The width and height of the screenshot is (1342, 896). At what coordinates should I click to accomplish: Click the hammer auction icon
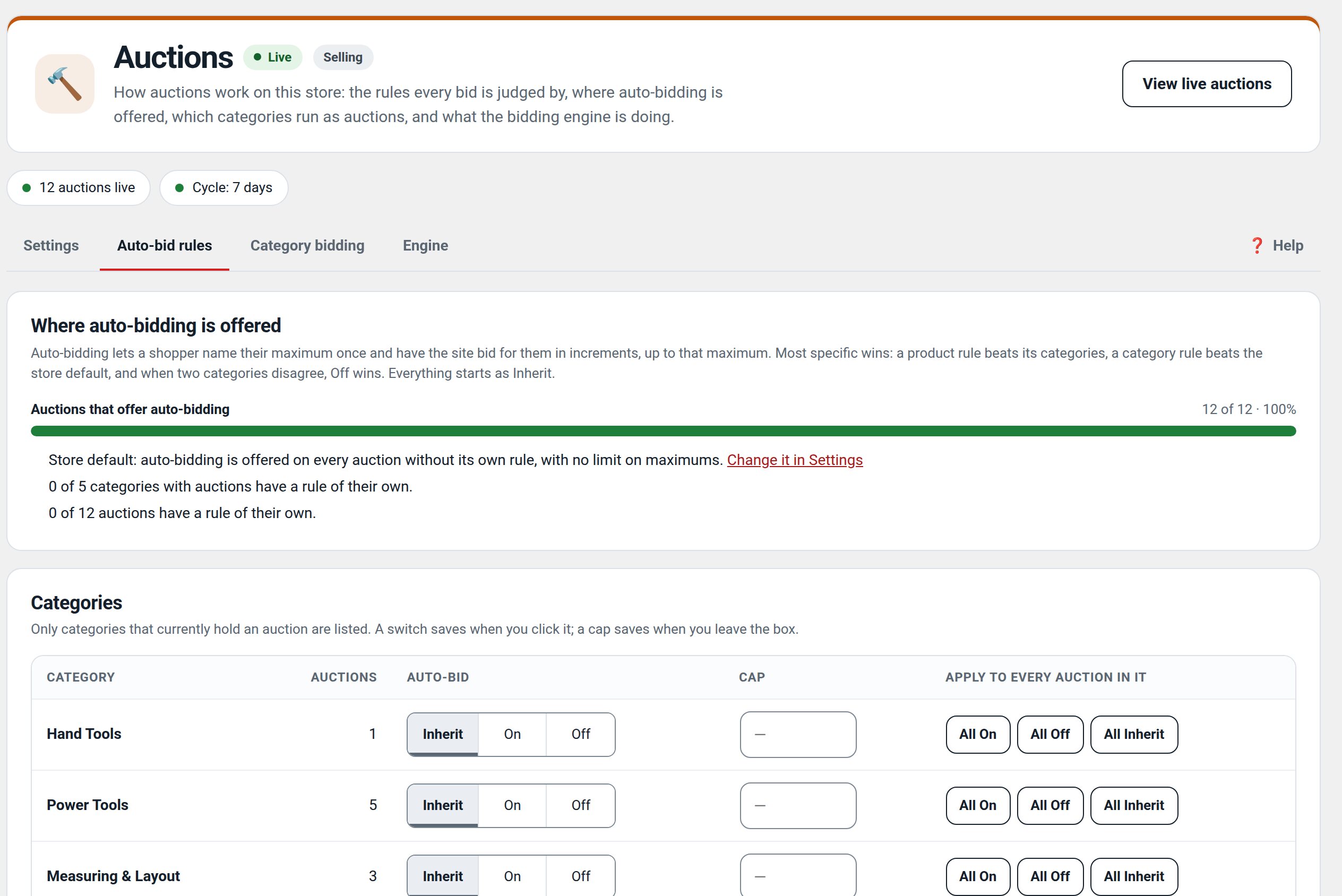65,83
